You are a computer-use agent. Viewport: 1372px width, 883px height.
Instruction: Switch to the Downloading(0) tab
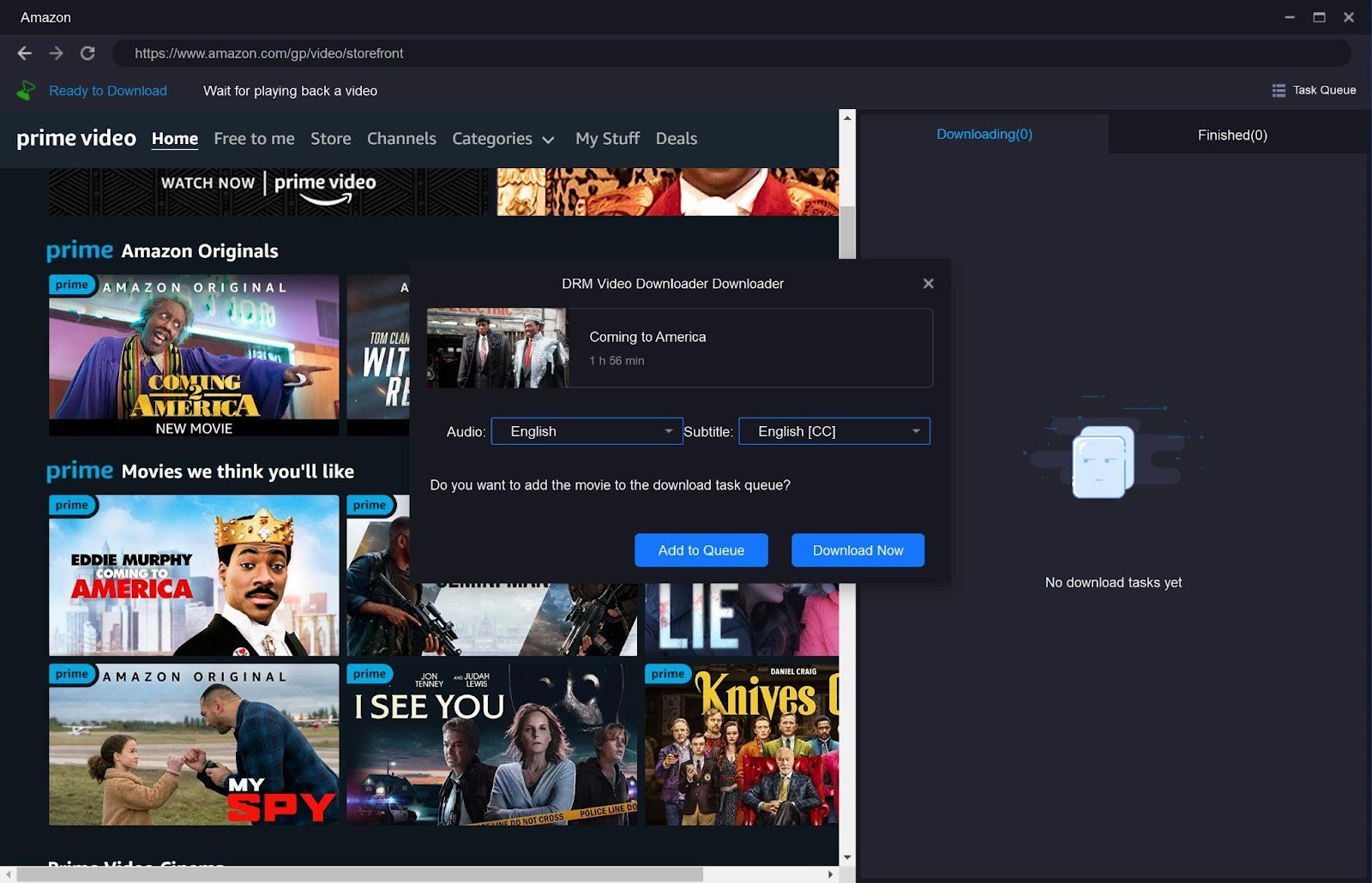point(984,135)
